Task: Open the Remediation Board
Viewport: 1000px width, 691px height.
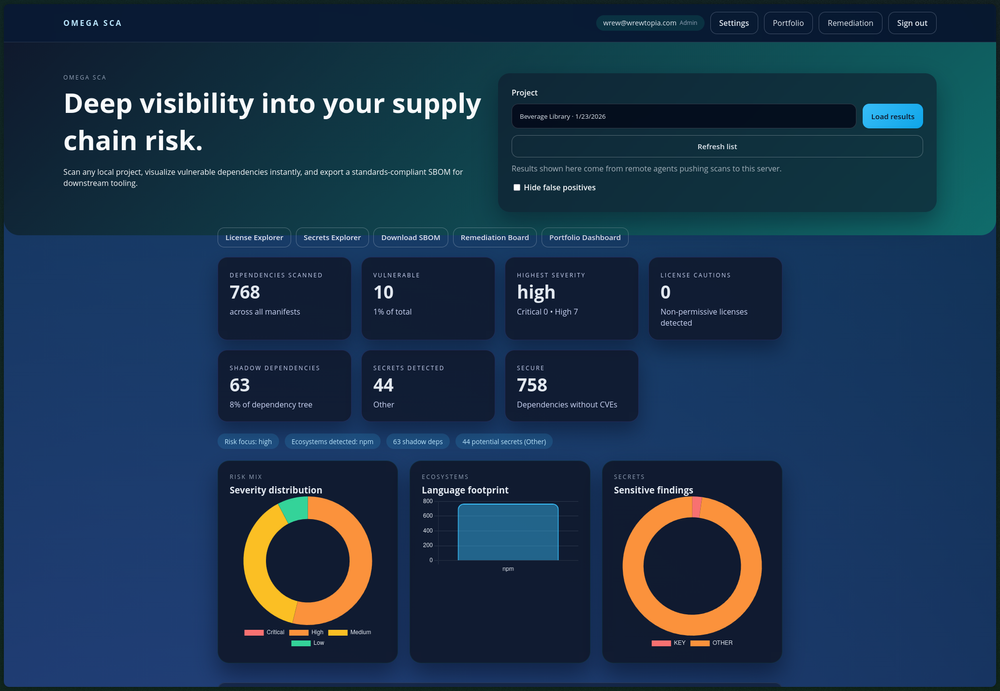Action: click(494, 238)
